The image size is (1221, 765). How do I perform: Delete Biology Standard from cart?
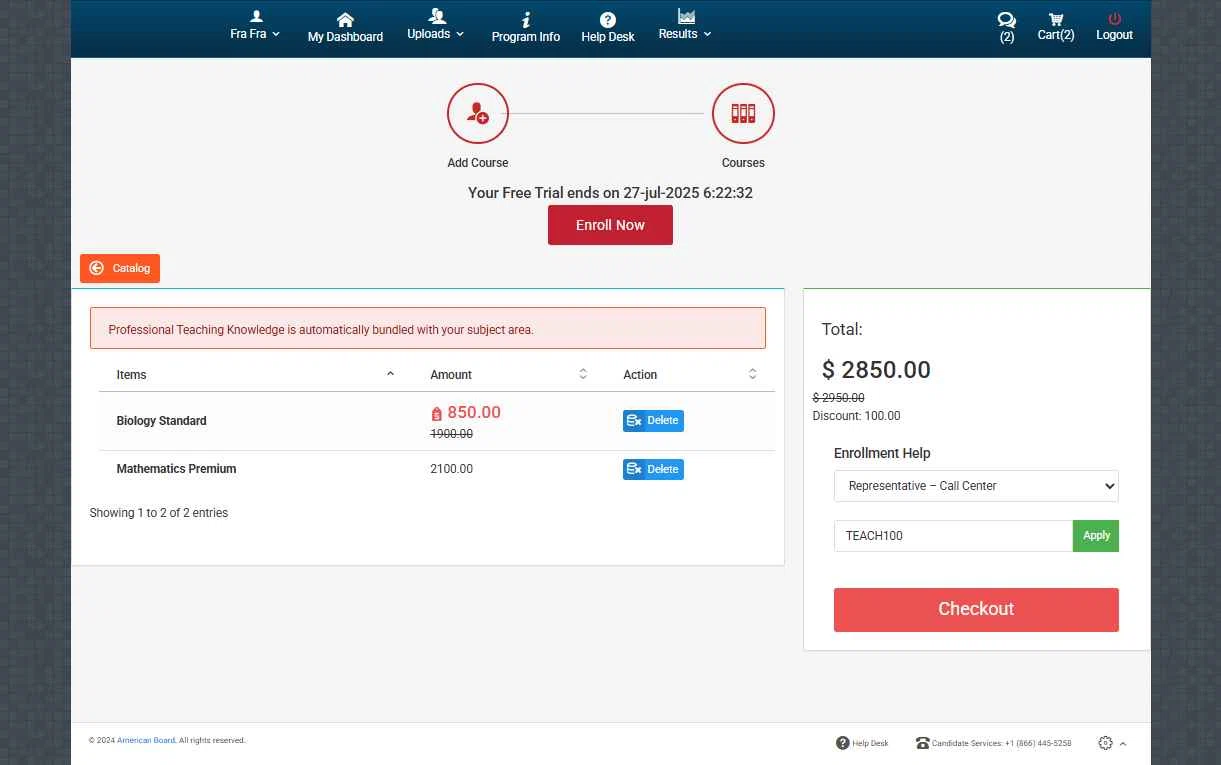pyautogui.click(x=653, y=421)
